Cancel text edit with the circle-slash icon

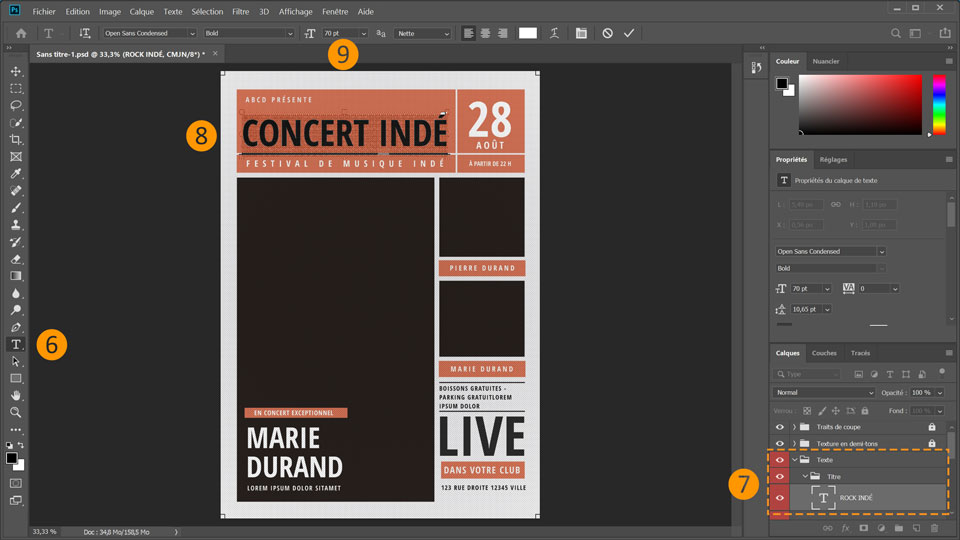[x=607, y=33]
